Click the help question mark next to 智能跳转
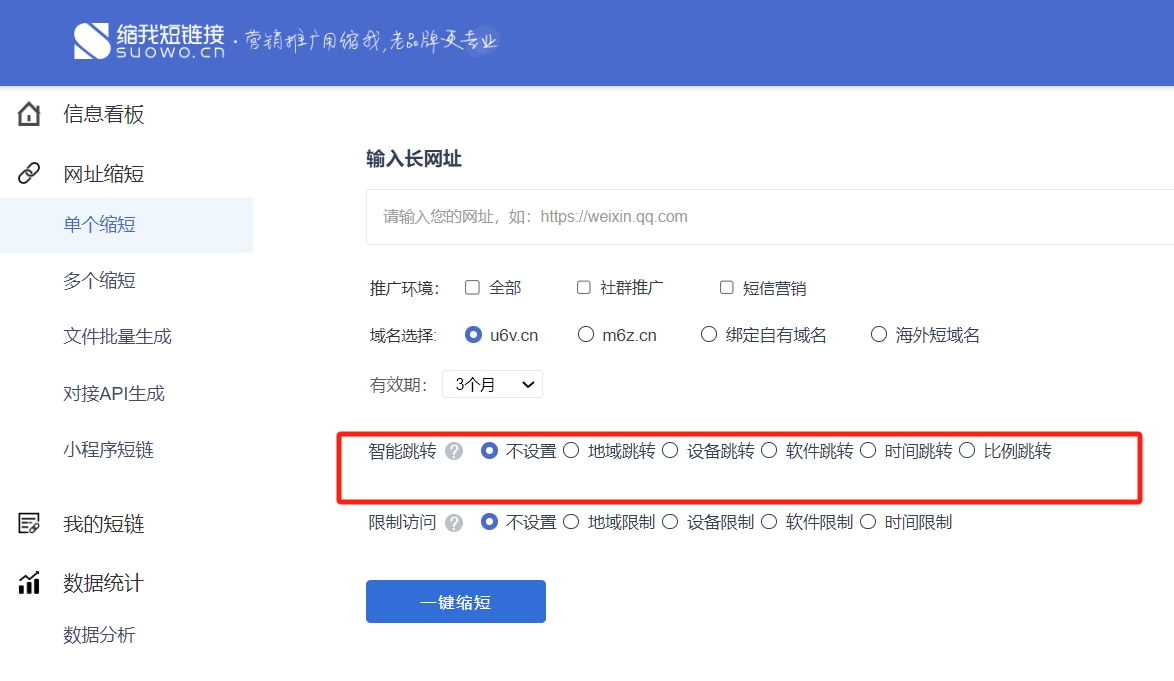1174x681 pixels. point(454,451)
